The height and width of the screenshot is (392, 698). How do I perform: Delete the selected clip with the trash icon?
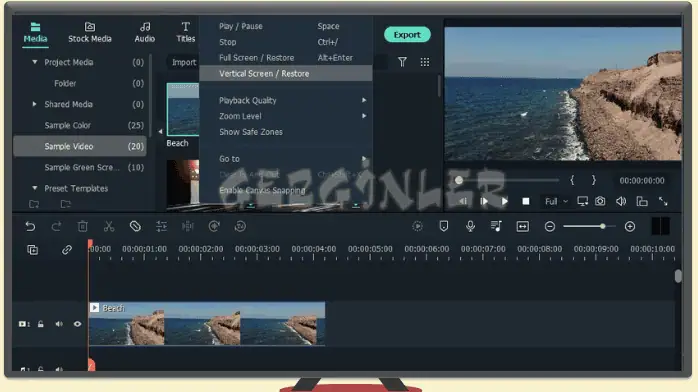tap(83, 226)
